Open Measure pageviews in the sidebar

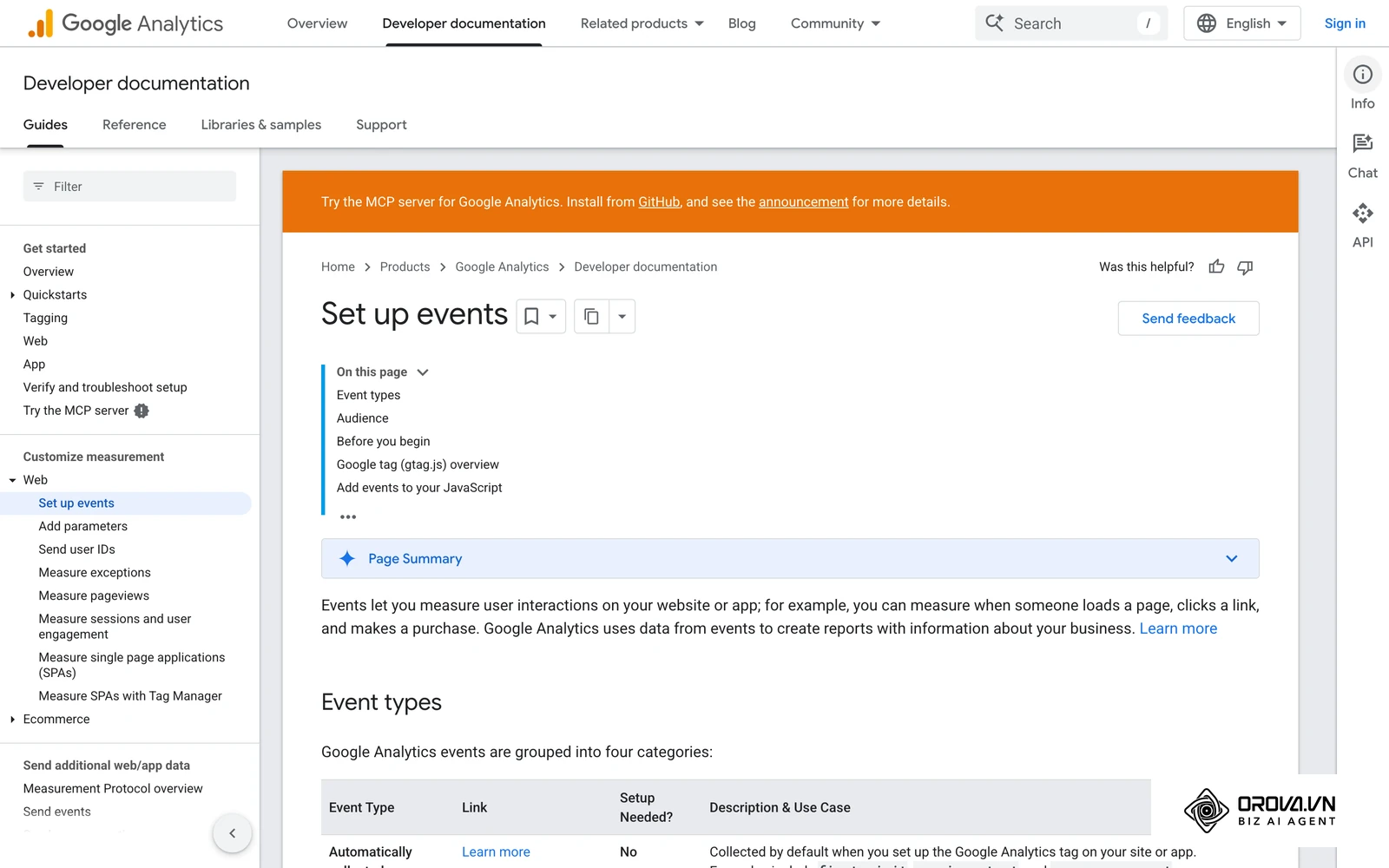(94, 595)
